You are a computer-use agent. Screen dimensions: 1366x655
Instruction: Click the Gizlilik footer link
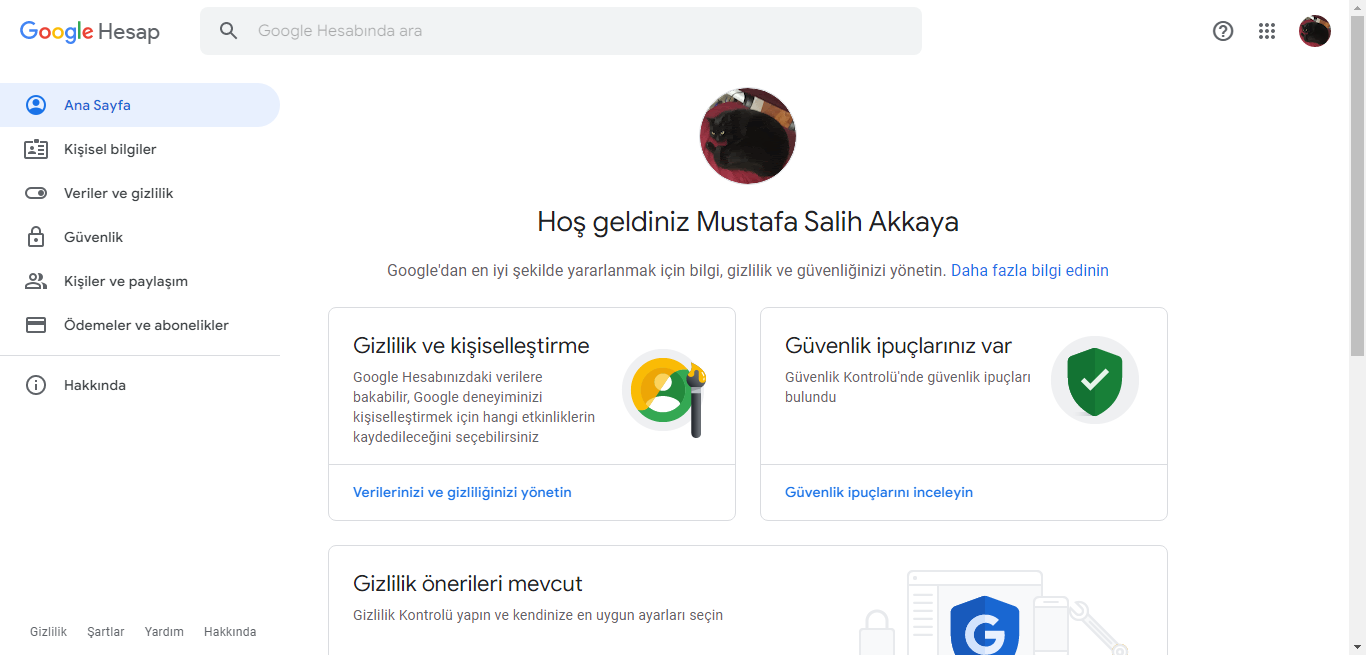48,632
